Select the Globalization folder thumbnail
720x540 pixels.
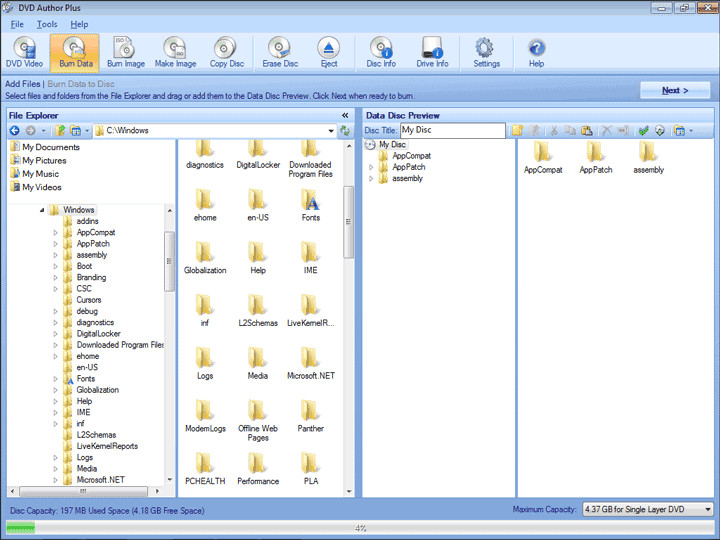pyautogui.click(x=205, y=258)
